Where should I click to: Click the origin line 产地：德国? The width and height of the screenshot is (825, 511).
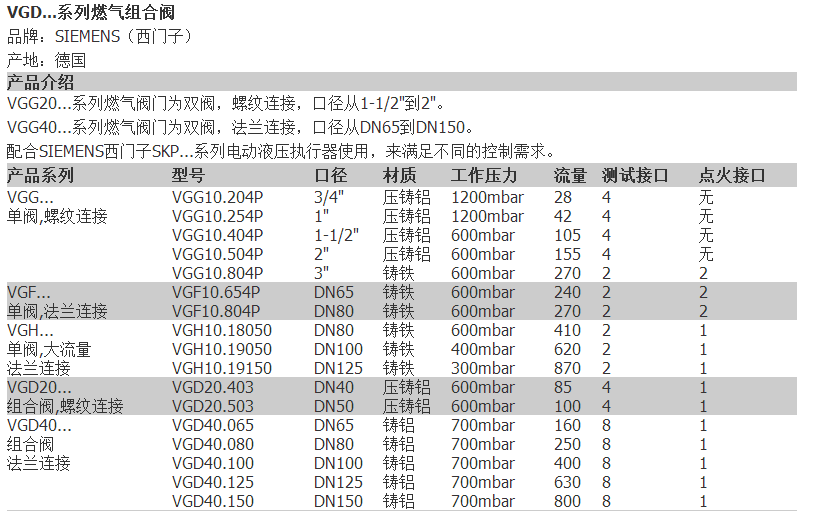coord(46,60)
